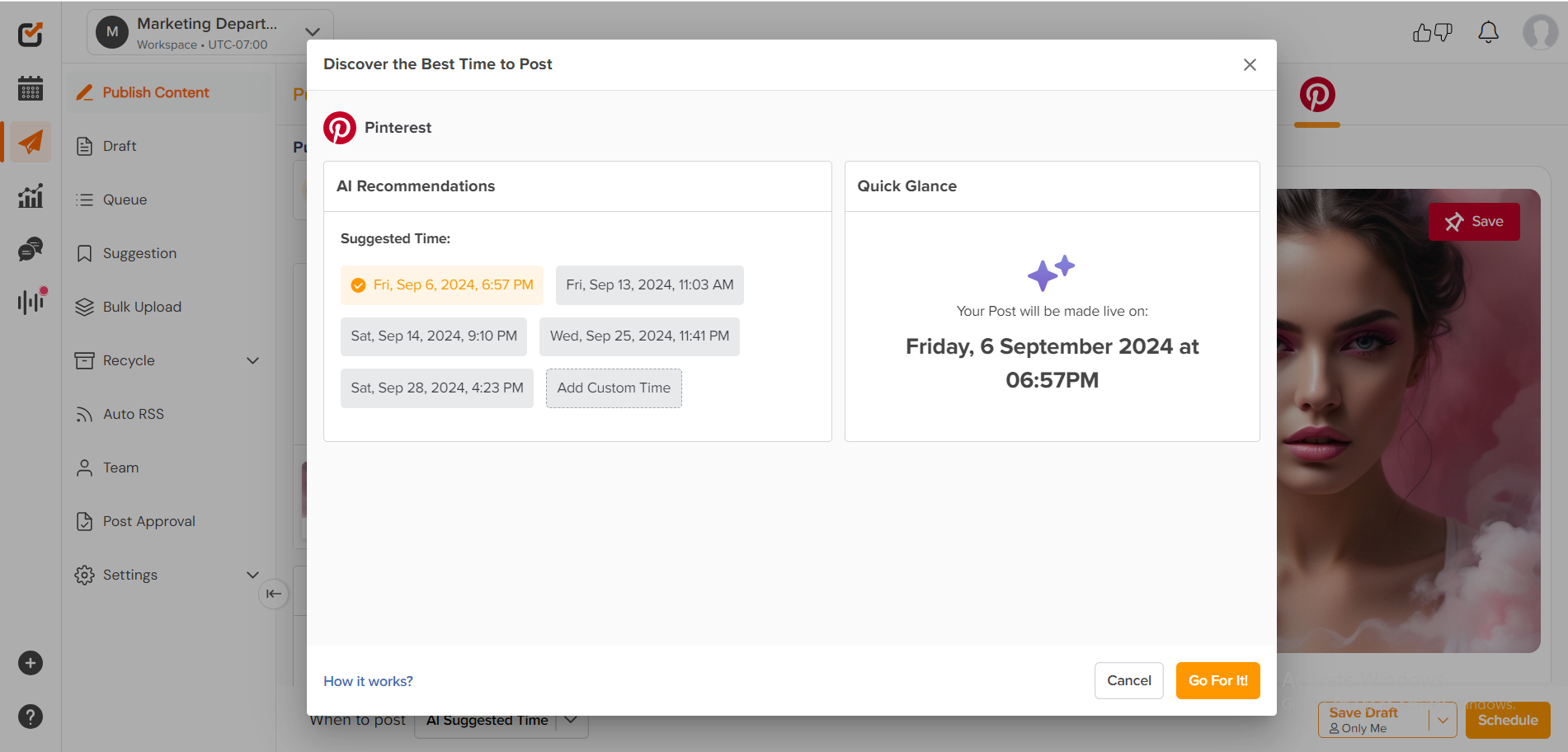Select Sat, Sep 14, 2024, 9:10 PM option

pyautogui.click(x=433, y=336)
